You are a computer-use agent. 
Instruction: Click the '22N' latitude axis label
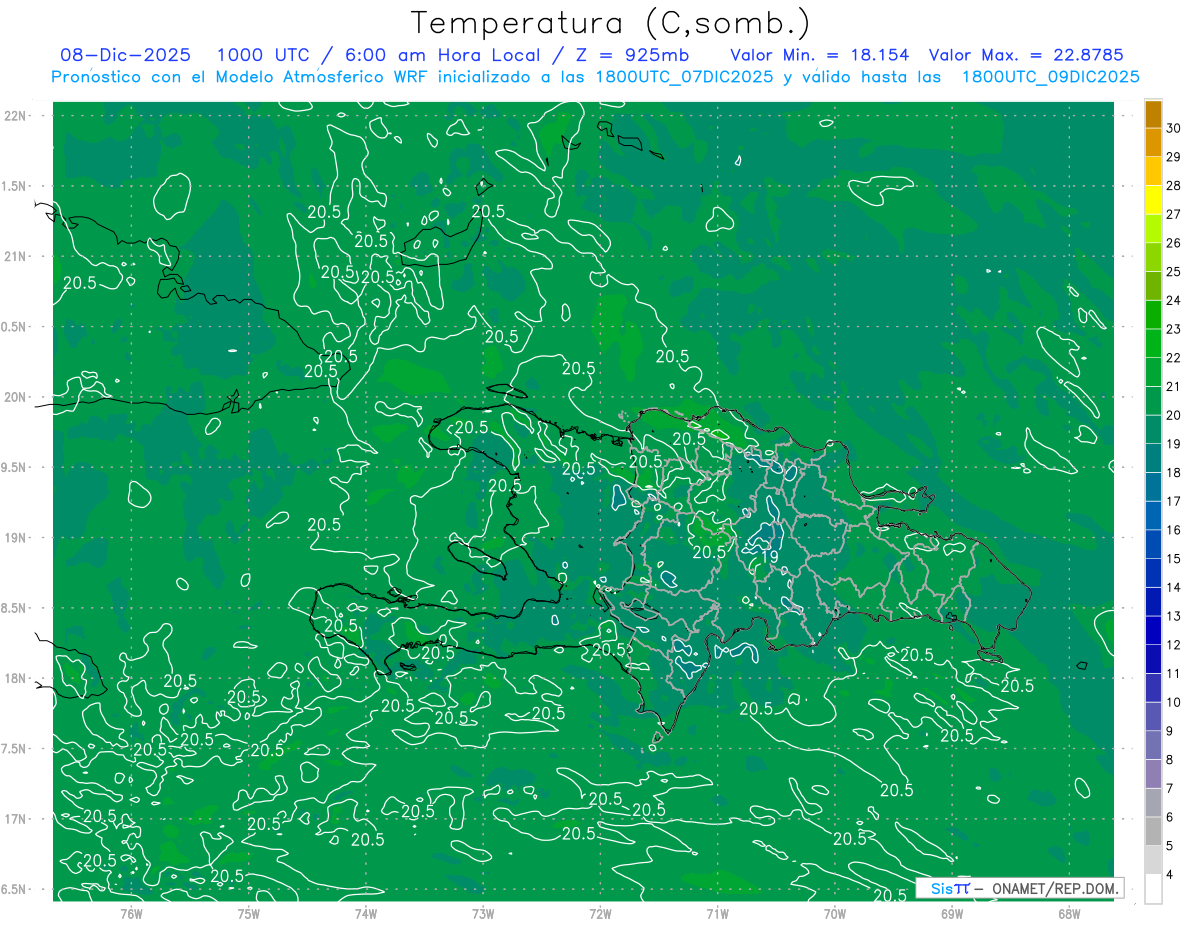coord(14,115)
